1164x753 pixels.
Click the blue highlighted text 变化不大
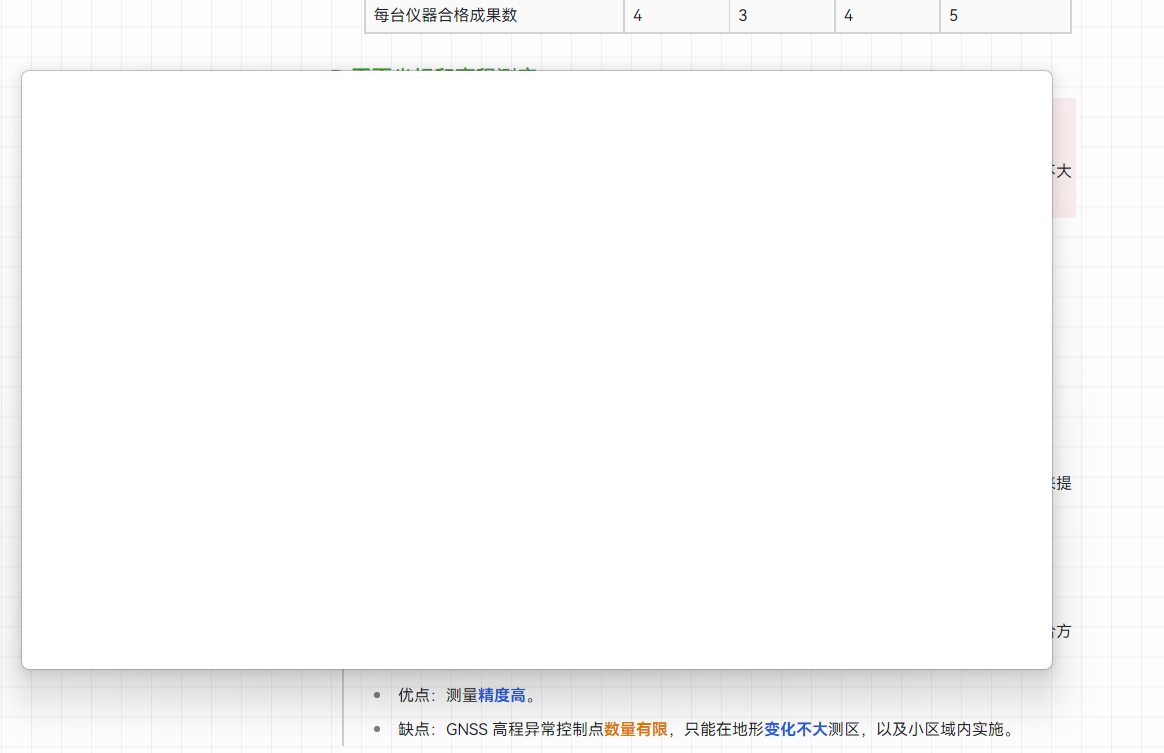click(795, 730)
